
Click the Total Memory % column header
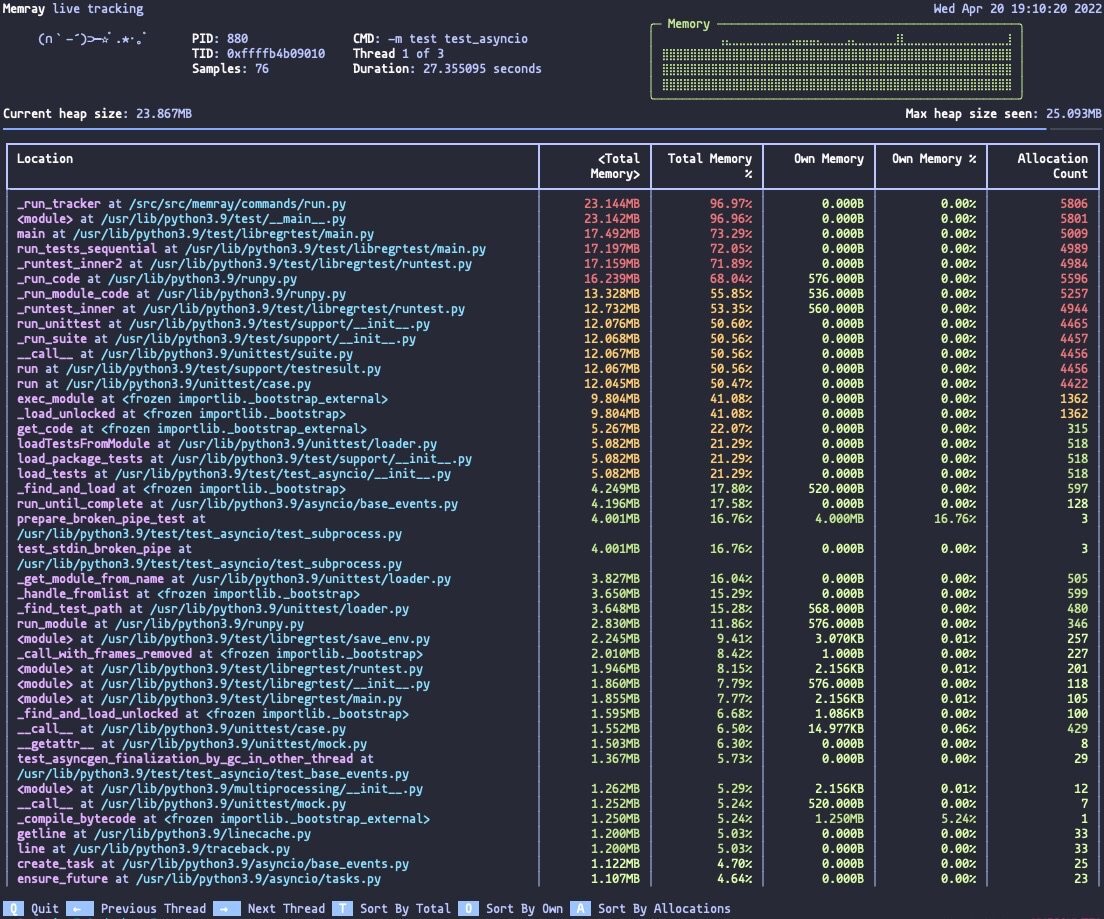(x=709, y=166)
